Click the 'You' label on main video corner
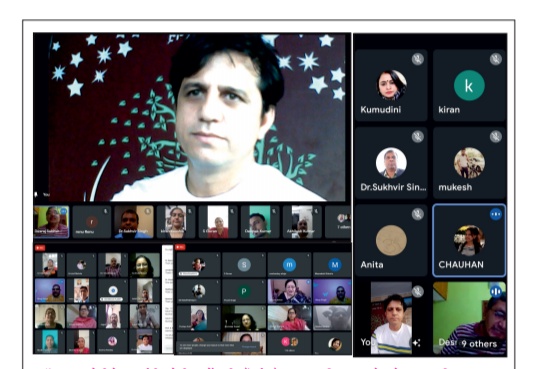This screenshot has width=540, height=369. click(46, 195)
